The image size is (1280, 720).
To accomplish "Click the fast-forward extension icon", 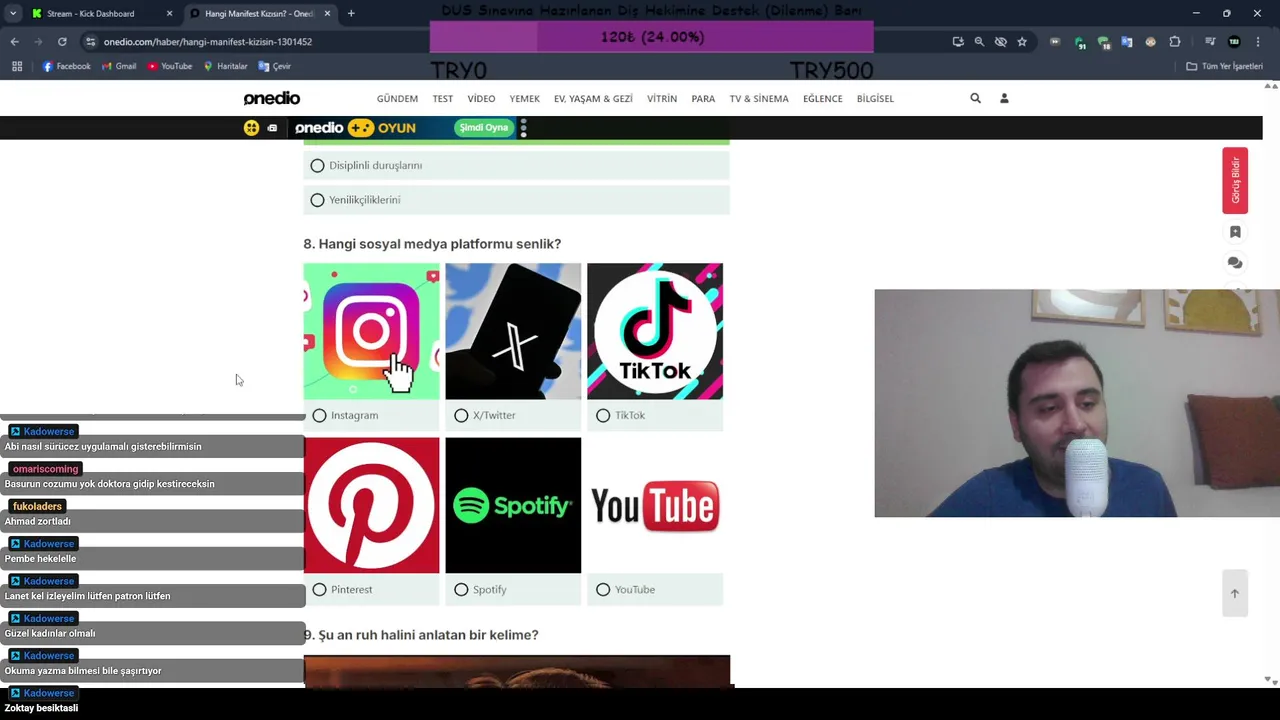I will [x=1055, y=42].
